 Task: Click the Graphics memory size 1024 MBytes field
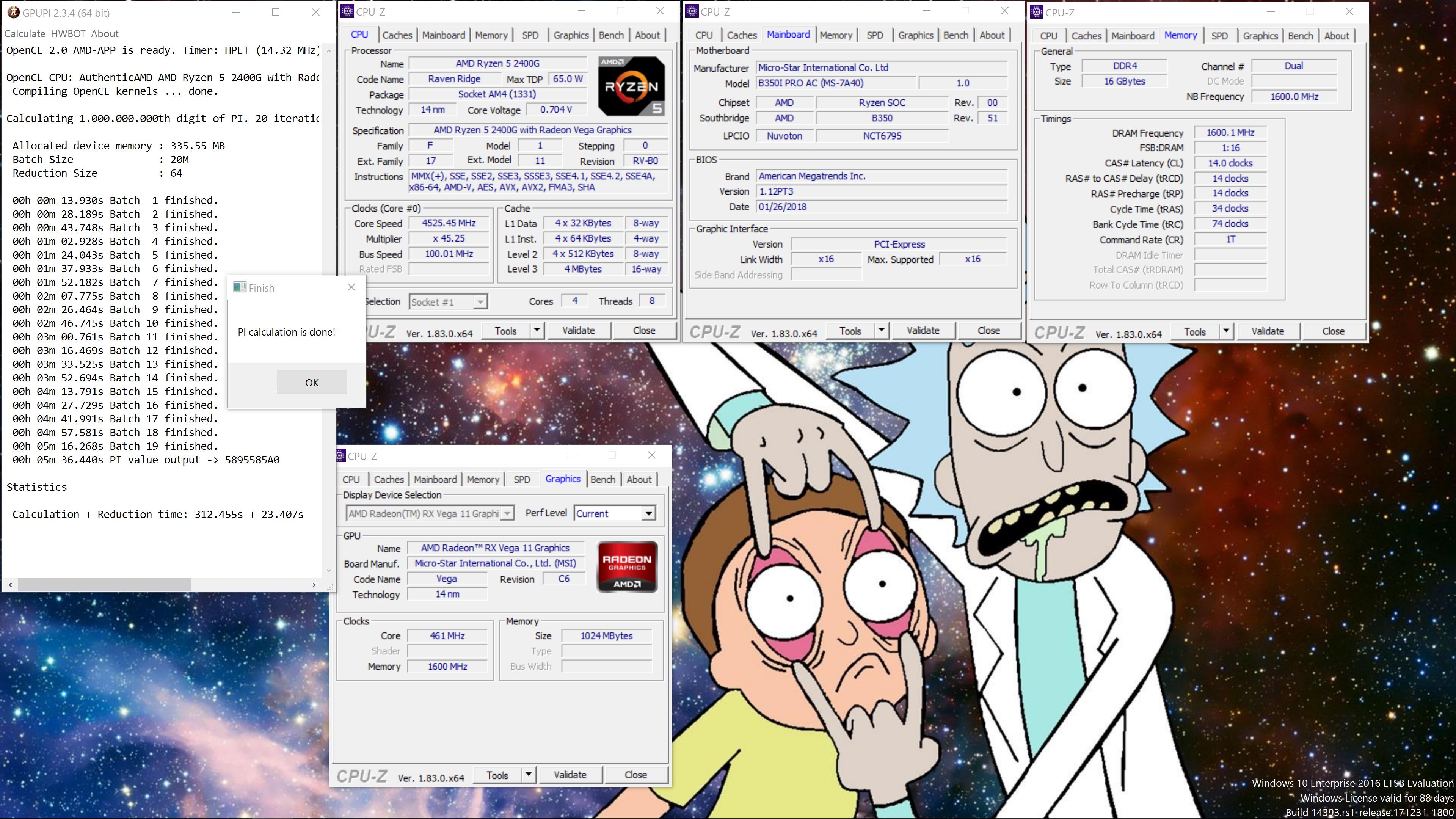click(607, 636)
